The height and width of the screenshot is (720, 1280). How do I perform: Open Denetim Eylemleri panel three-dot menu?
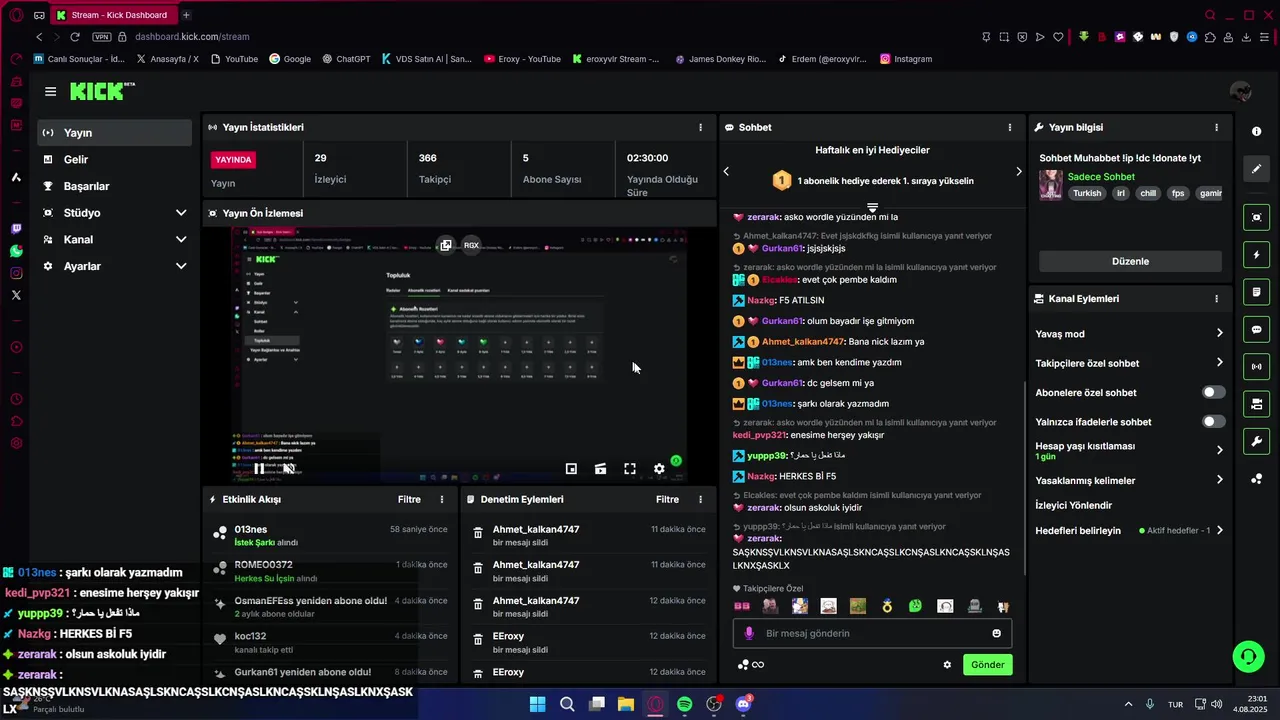[700, 499]
